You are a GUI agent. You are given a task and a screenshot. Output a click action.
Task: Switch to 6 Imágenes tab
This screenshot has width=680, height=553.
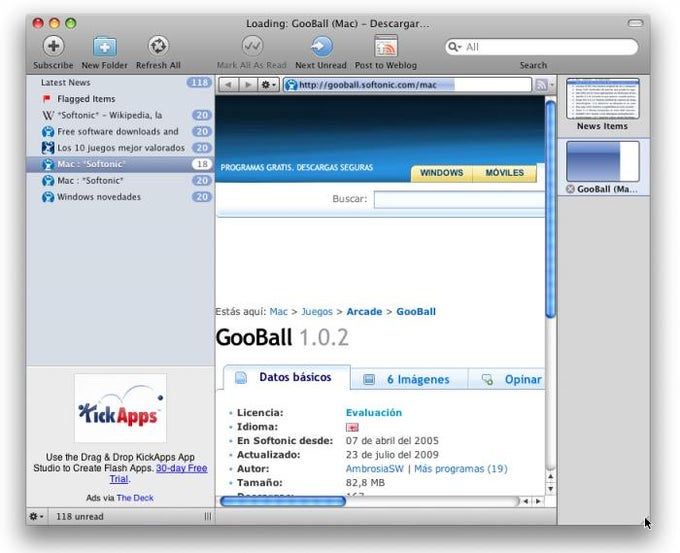click(409, 380)
